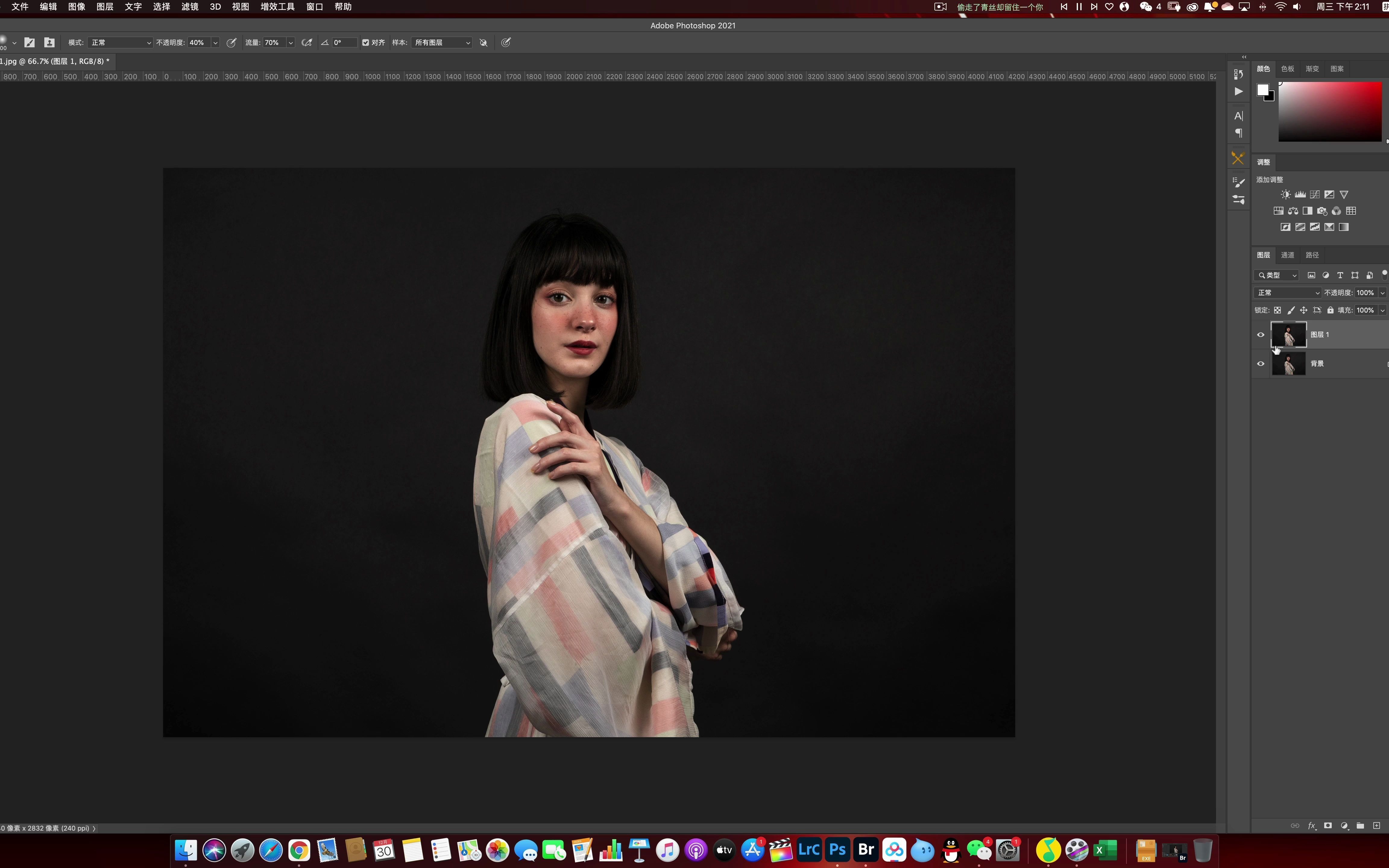Switch to the 色板 tab
The image size is (1389, 868).
point(1287,69)
